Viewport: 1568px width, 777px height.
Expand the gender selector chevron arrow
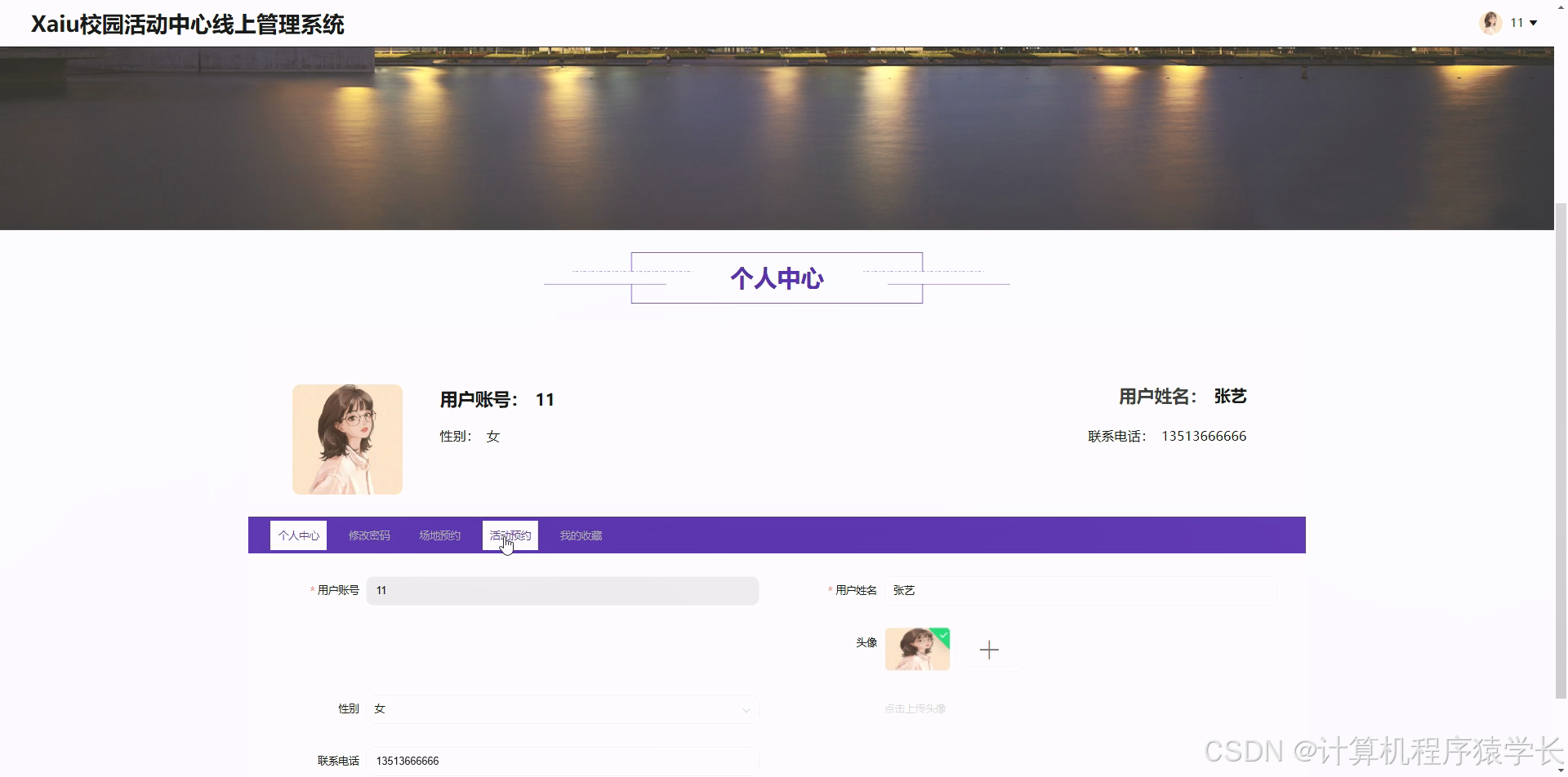point(746,710)
